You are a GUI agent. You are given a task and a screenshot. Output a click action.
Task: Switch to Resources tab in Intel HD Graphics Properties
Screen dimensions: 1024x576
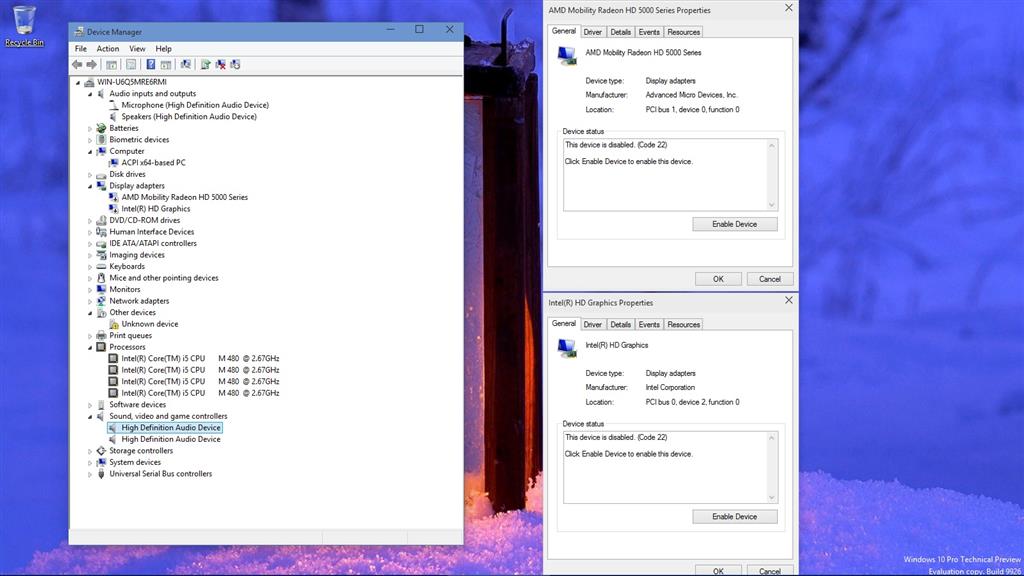684,325
